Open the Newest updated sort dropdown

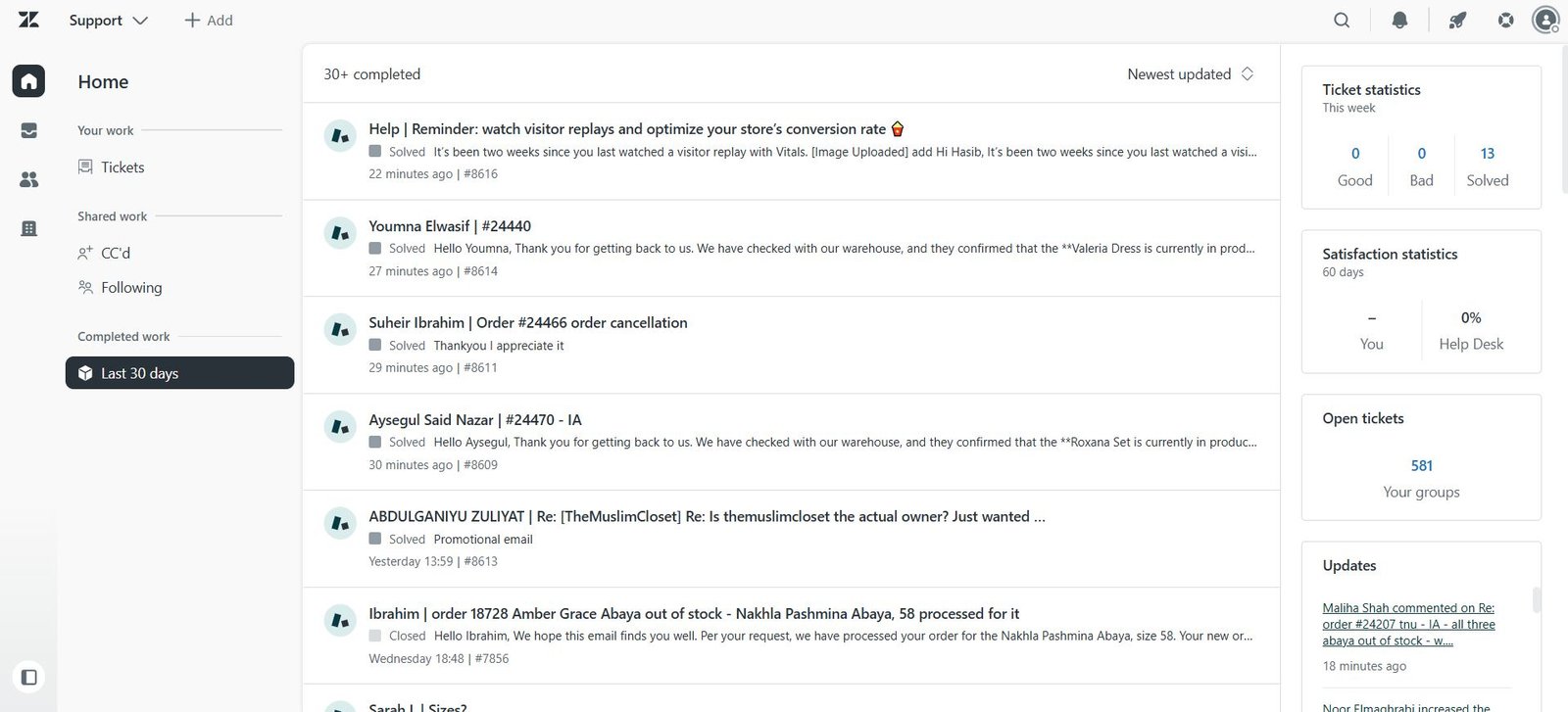click(1191, 74)
